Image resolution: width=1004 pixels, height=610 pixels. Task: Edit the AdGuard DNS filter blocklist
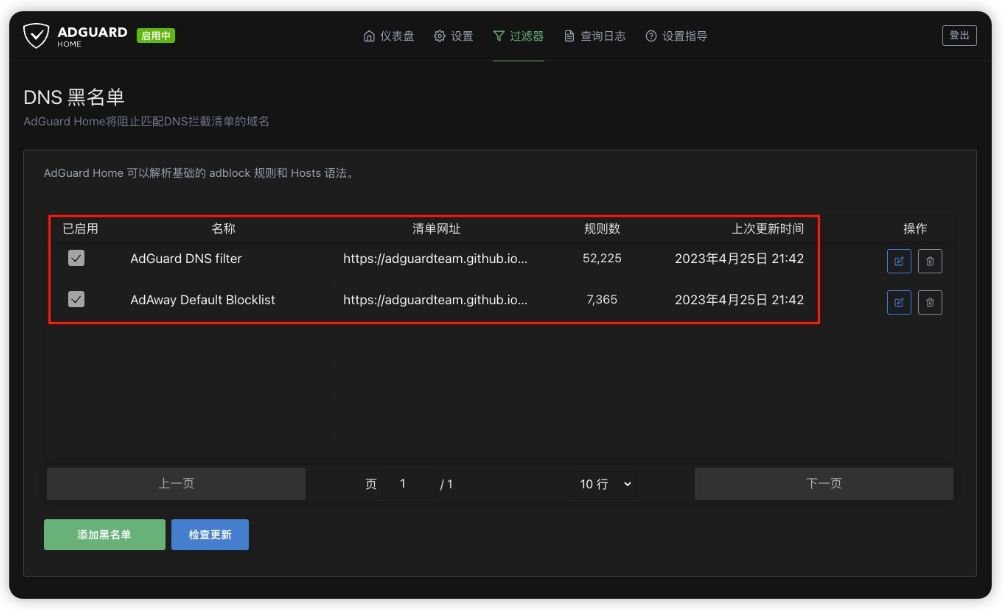(899, 261)
